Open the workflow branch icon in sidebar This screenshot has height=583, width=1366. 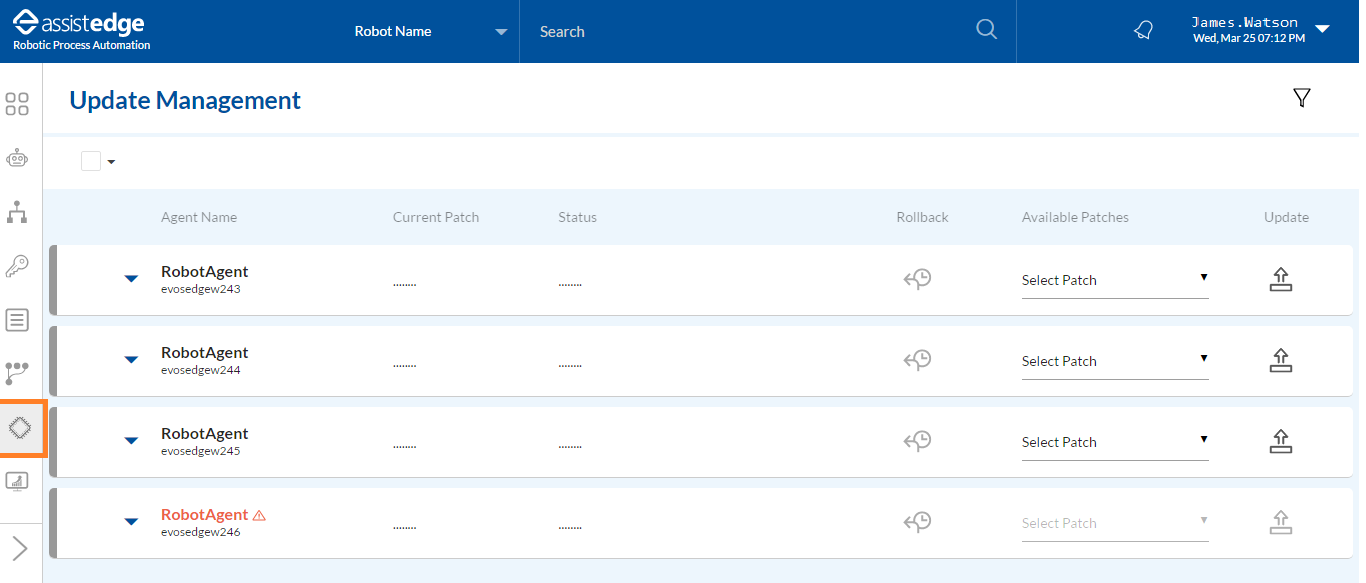click(17, 374)
